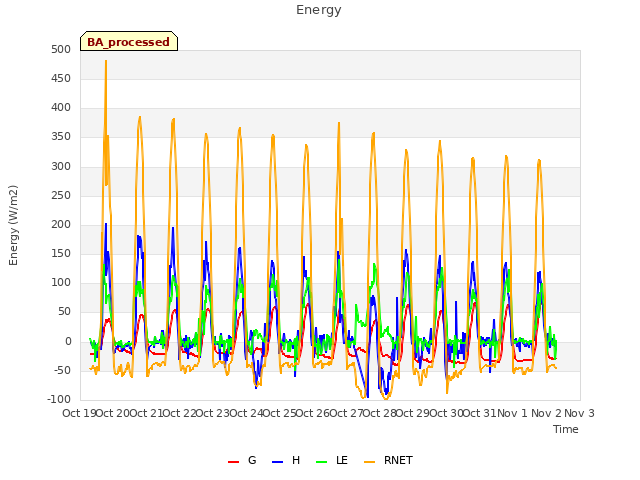Click the blue H legend color marker
The width and height of the screenshot is (640, 480).
278,462
